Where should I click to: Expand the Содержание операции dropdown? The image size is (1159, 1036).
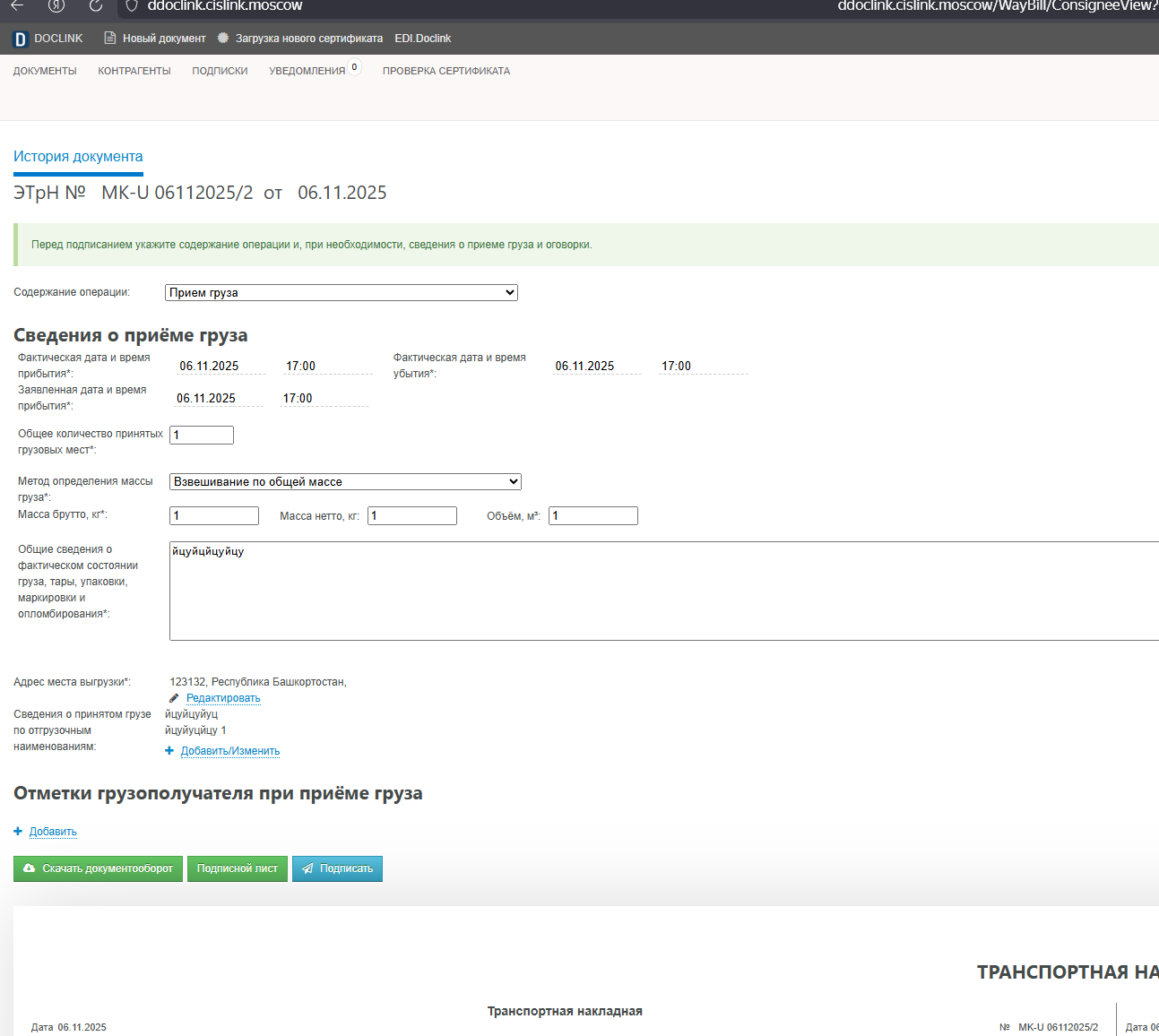click(342, 292)
